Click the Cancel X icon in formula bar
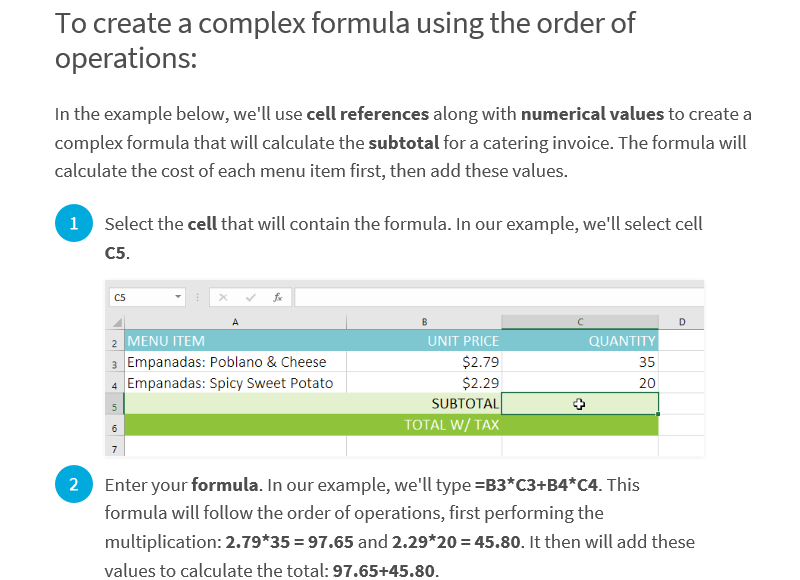The width and height of the screenshot is (800, 580). click(x=223, y=297)
